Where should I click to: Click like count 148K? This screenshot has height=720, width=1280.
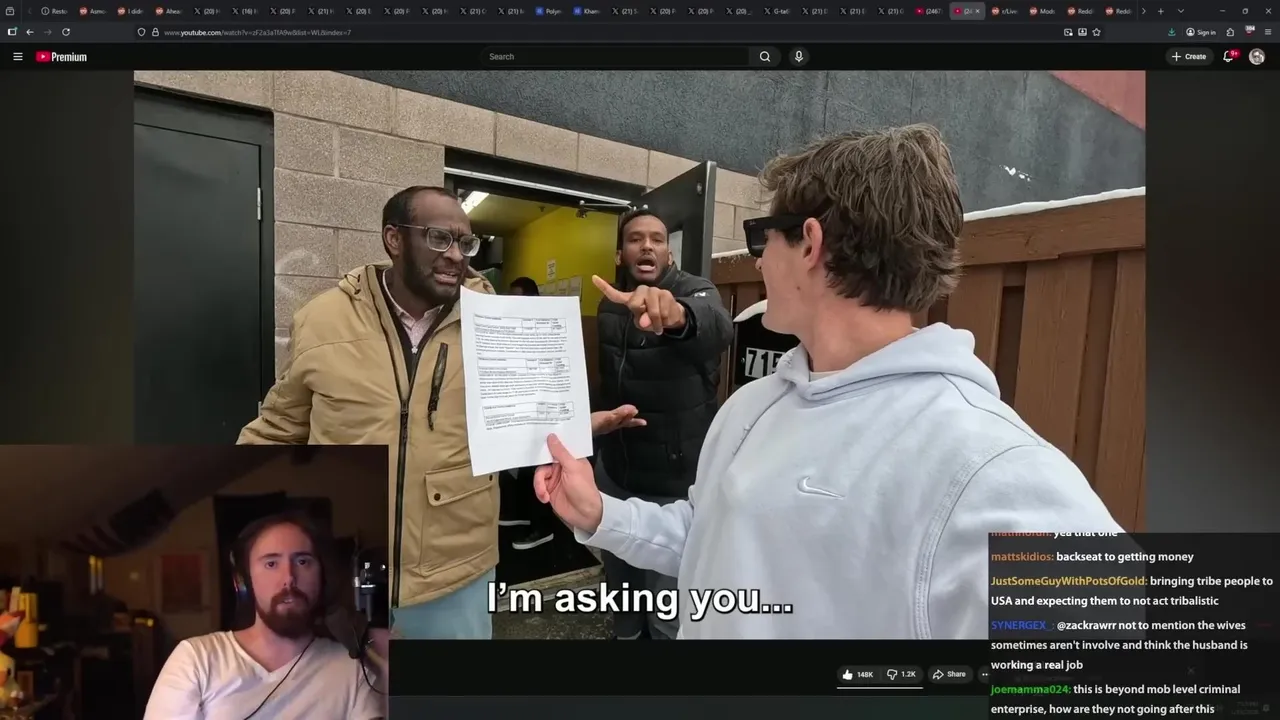point(865,674)
